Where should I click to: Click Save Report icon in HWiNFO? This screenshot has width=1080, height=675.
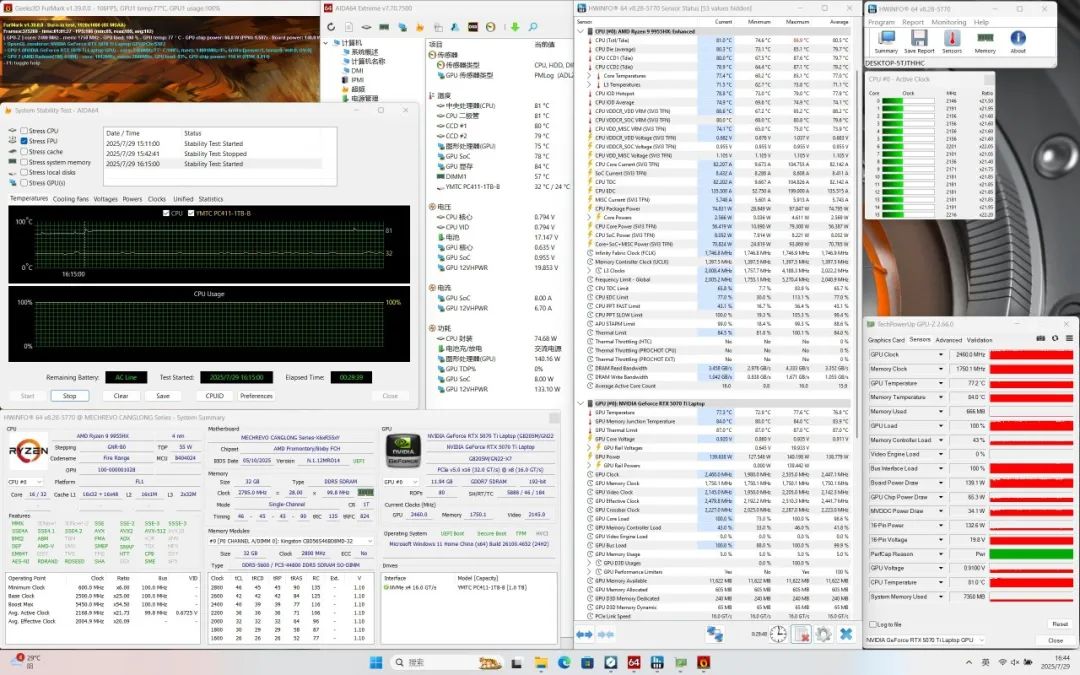pyautogui.click(x=919, y=39)
